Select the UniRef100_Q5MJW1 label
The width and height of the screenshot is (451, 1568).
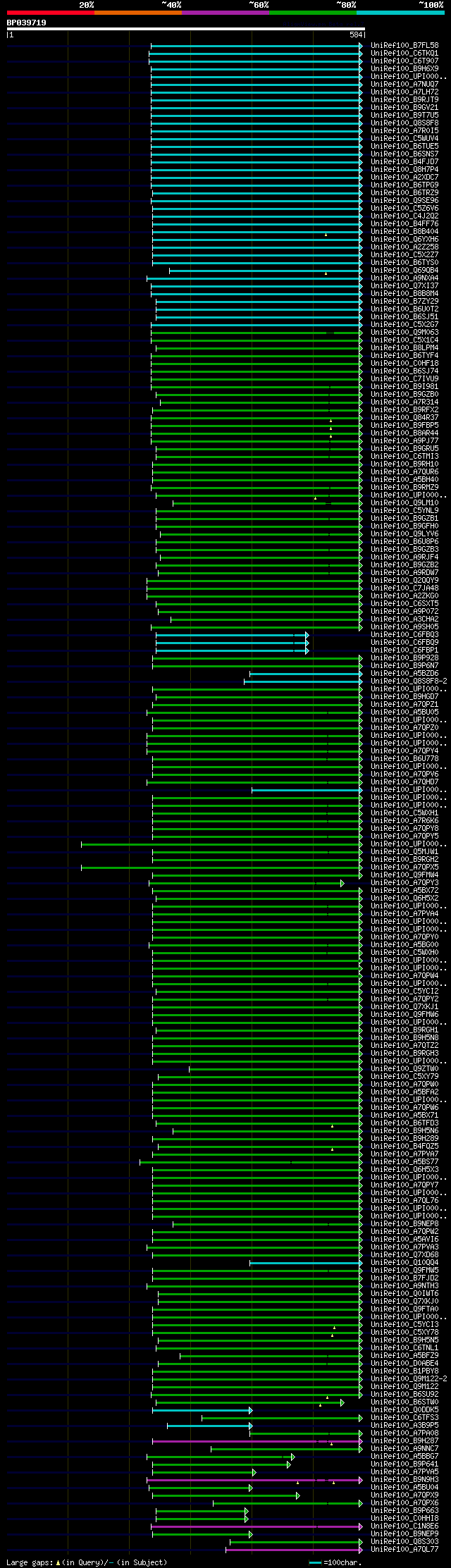[404, 852]
